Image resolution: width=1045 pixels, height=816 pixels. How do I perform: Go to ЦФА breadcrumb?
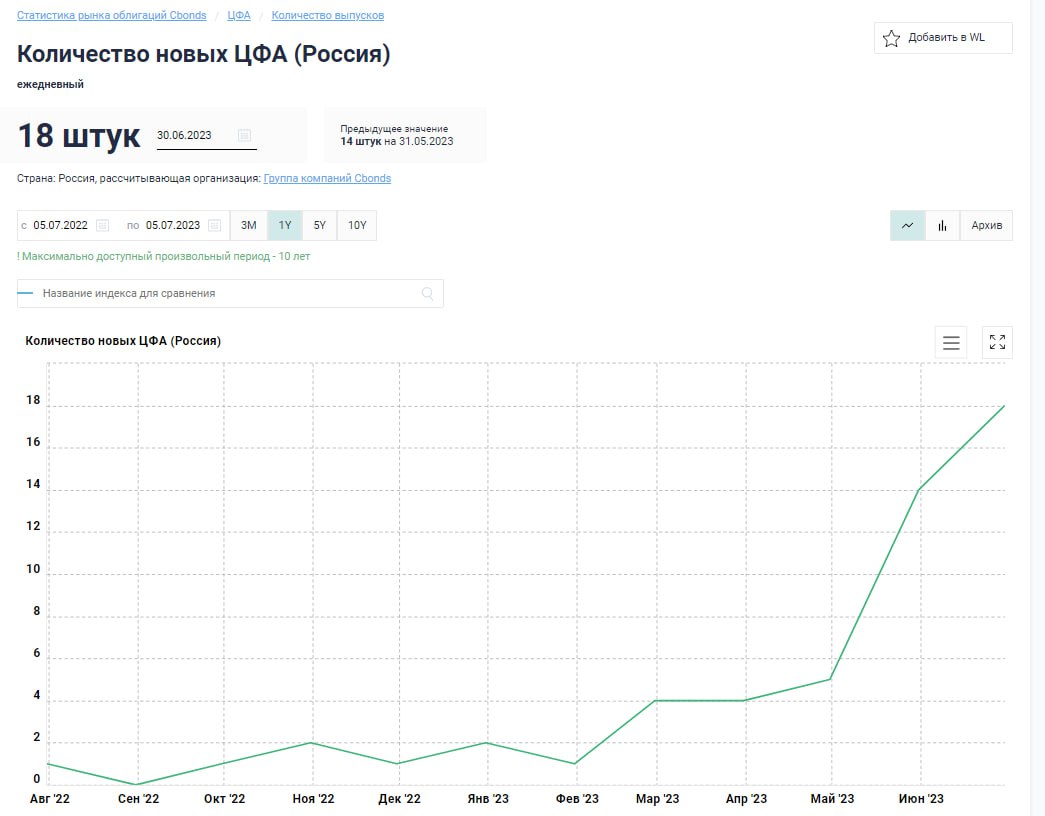coord(239,16)
